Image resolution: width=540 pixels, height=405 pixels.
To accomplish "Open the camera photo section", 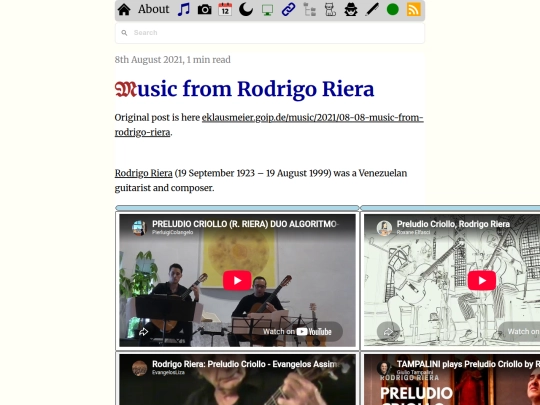I will 205,10.
